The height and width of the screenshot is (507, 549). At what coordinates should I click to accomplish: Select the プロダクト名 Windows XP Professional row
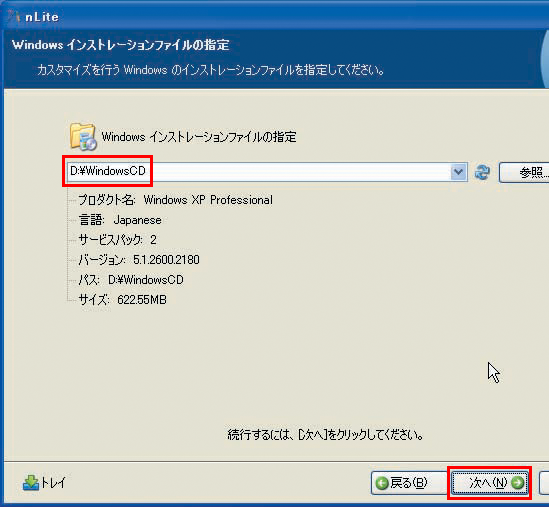click(175, 200)
